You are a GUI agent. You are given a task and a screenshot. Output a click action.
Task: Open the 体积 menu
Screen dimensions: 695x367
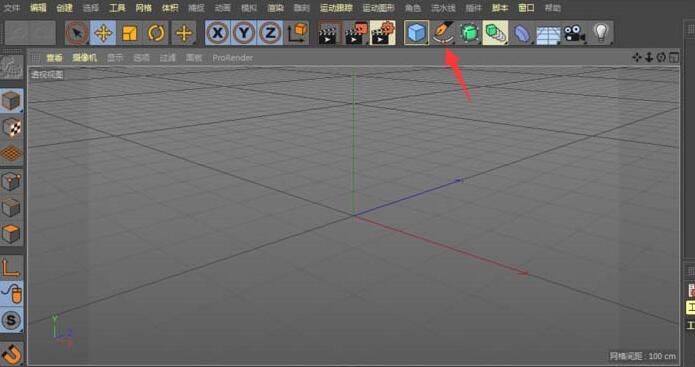[170, 8]
